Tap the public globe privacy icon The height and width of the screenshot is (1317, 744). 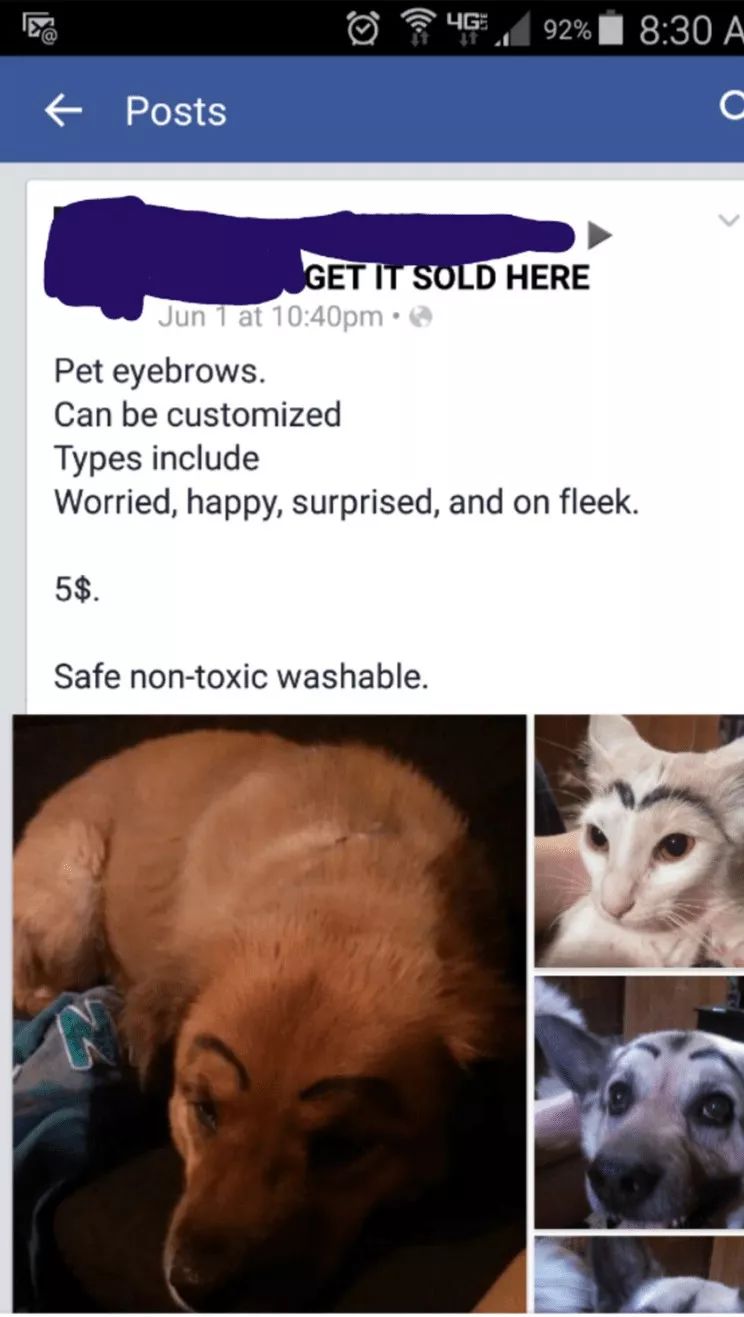[x=422, y=317]
